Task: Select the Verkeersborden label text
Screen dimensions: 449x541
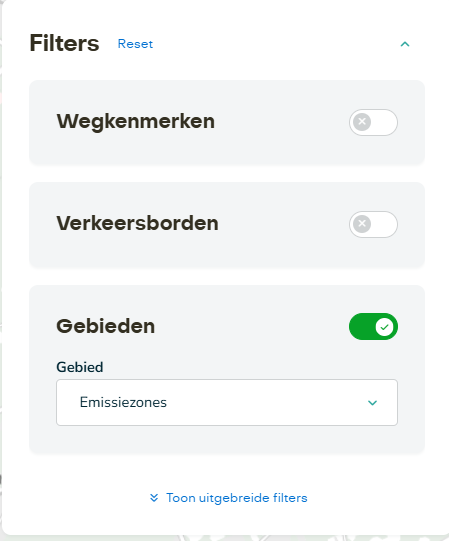Action: [x=137, y=223]
